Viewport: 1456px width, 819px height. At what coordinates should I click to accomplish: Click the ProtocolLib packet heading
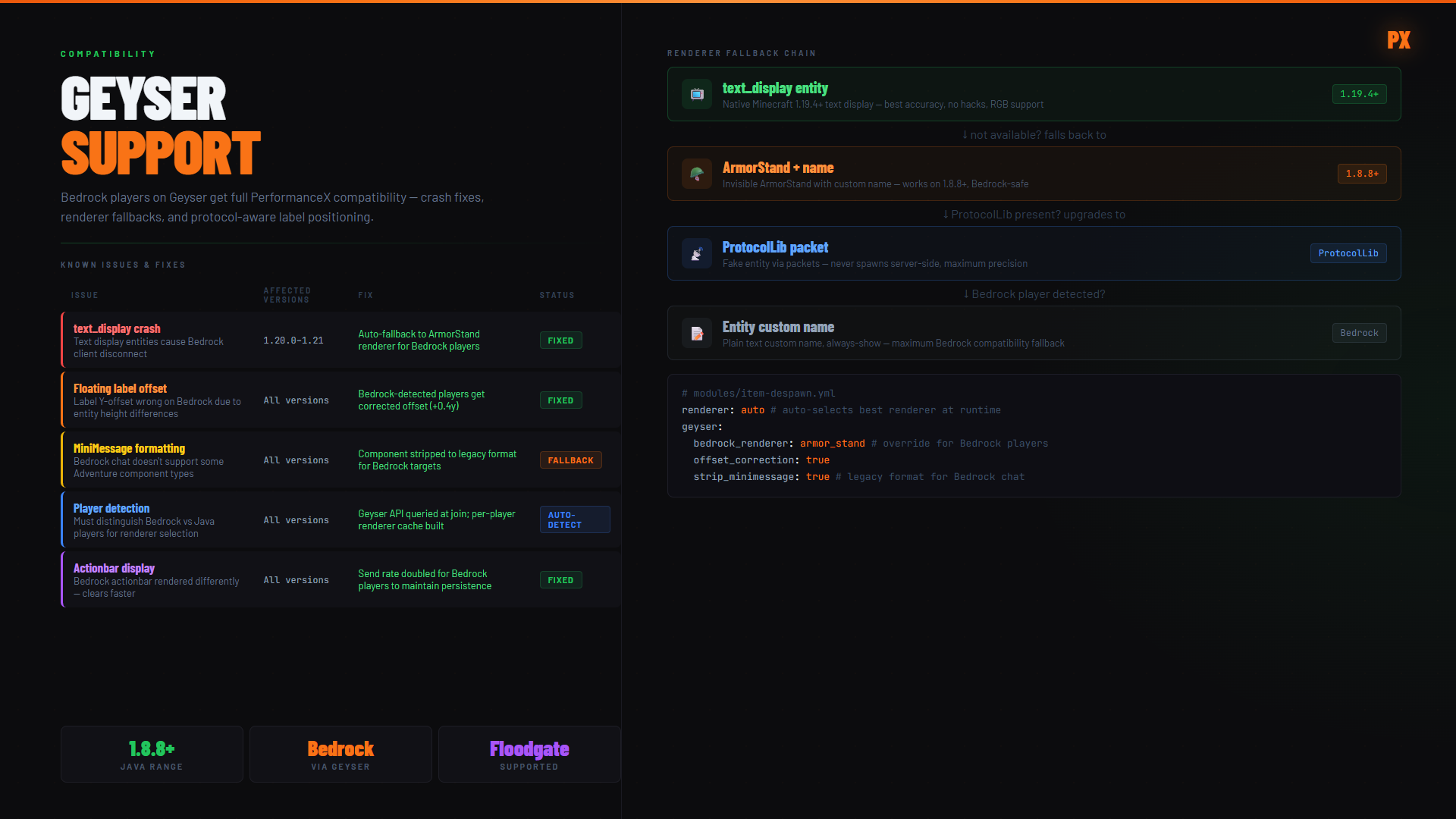[x=775, y=247]
